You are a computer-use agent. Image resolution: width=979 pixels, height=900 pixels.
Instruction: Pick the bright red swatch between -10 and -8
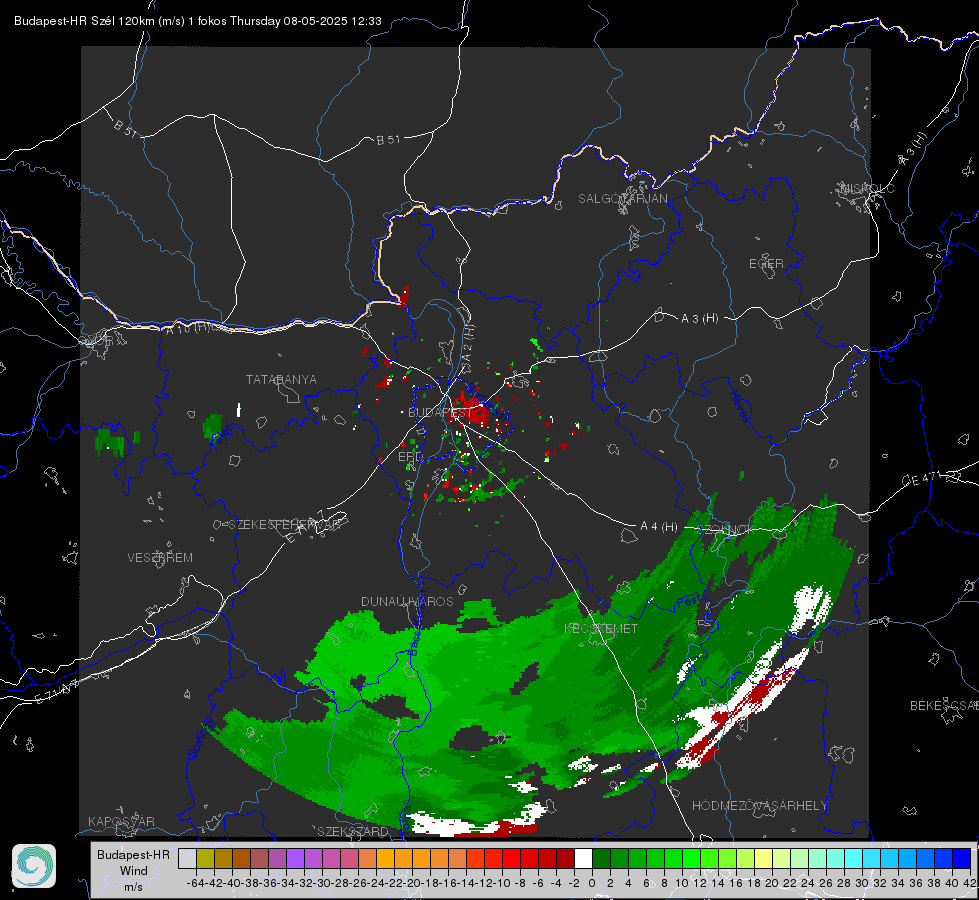click(511, 859)
